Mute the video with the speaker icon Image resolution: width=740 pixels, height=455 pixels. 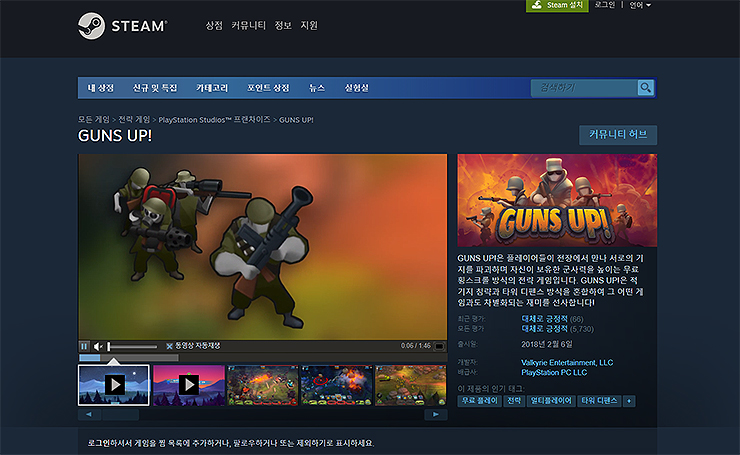pos(98,346)
